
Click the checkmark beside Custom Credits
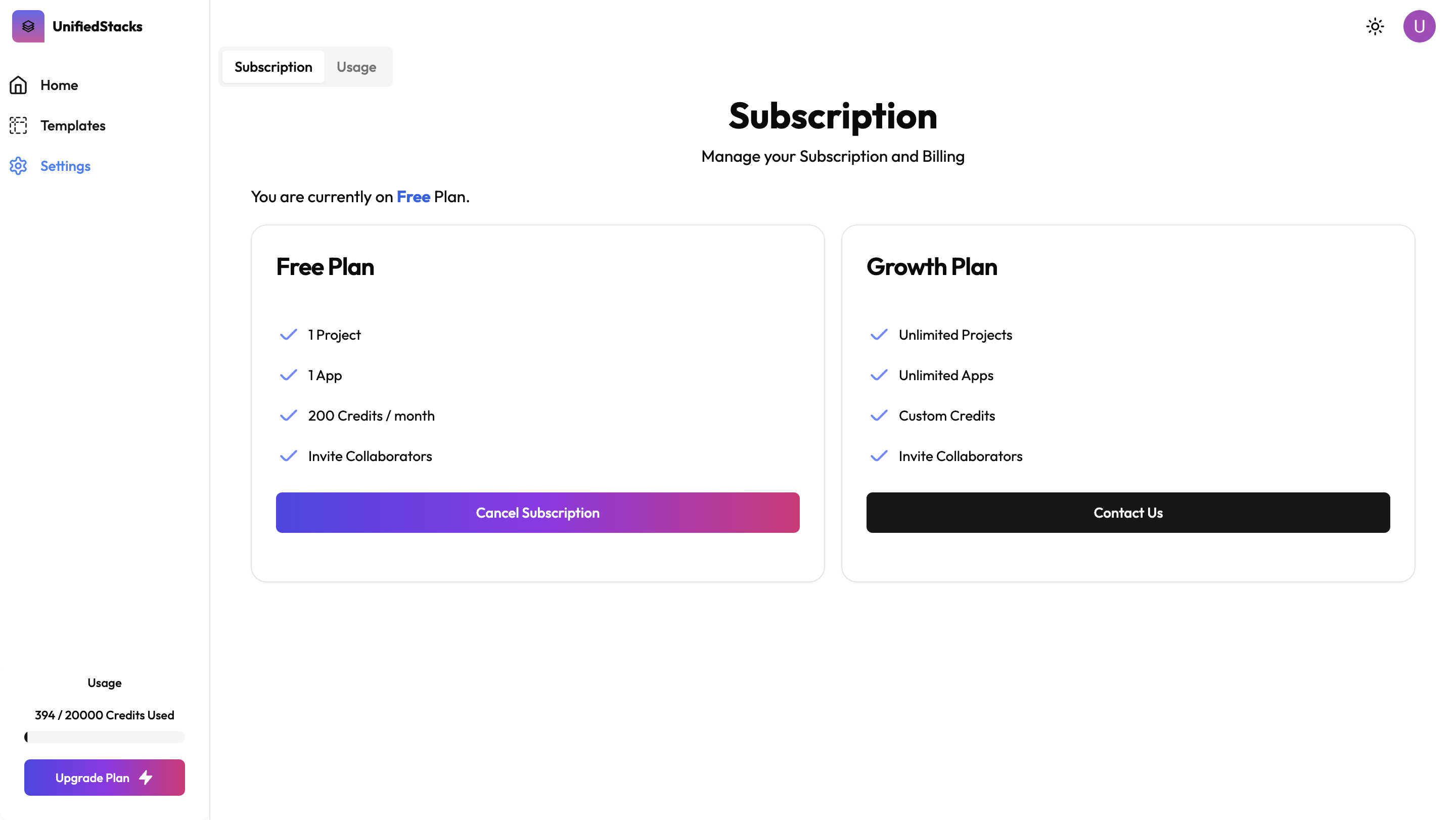879,416
